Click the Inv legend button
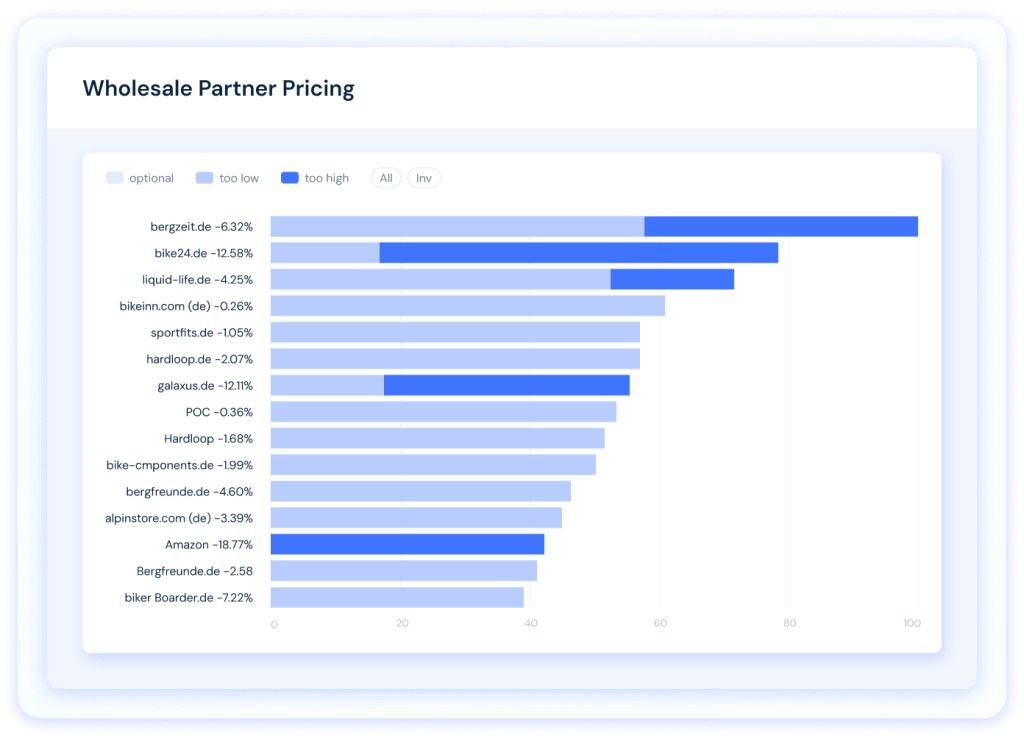The height and width of the screenshot is (736, 1024). (424, 178)
